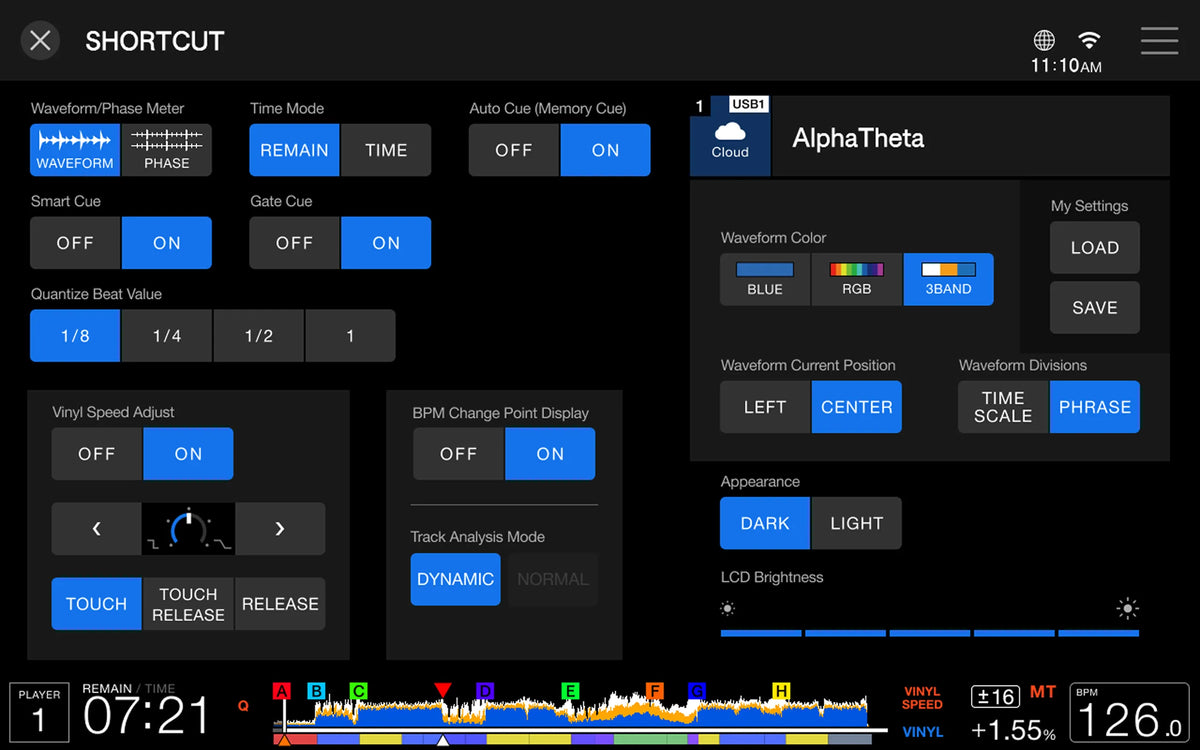Viewport: 1200px width, 750px height.
Task: Select the WAVEFORM display mode
Action: 75,150
